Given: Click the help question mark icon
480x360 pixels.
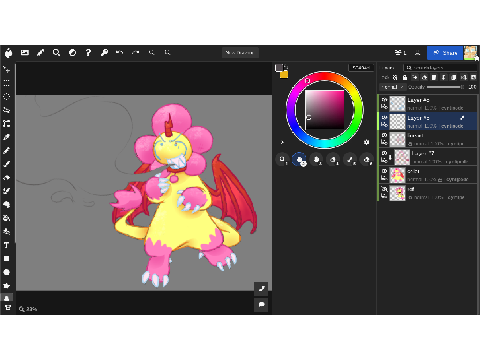Looking at the screenshot, I should coord(88,53).
